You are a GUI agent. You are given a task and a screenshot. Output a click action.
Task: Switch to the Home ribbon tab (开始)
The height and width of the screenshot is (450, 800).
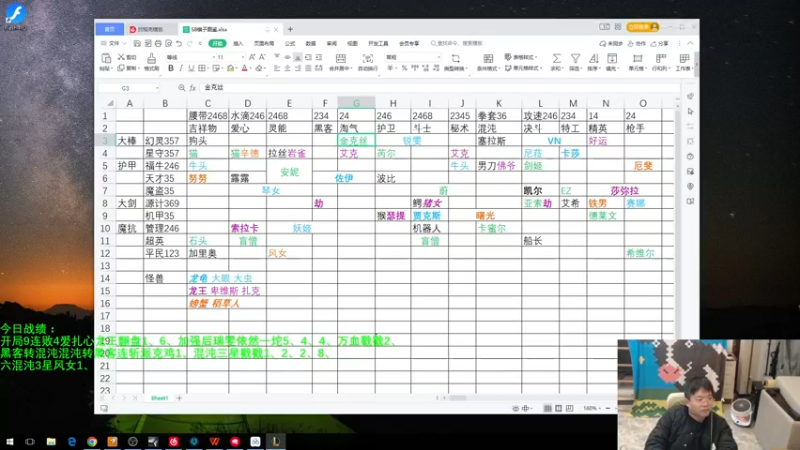(217, 43)
